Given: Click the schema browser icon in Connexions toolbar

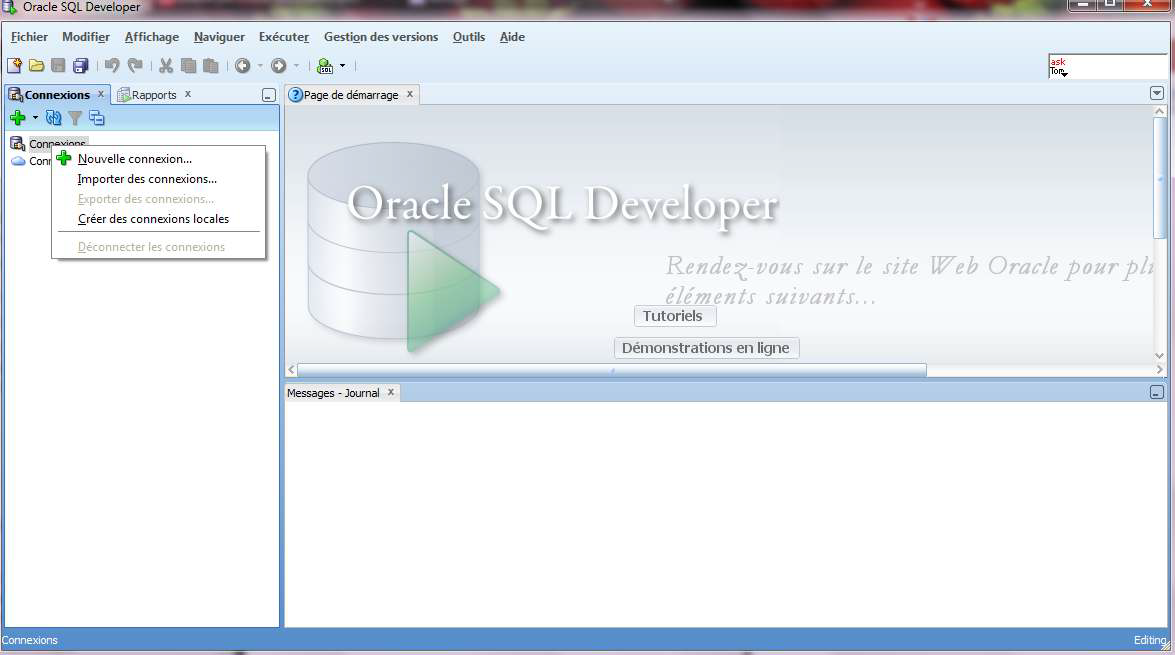Looking at the screenshot, I should 97,118.
